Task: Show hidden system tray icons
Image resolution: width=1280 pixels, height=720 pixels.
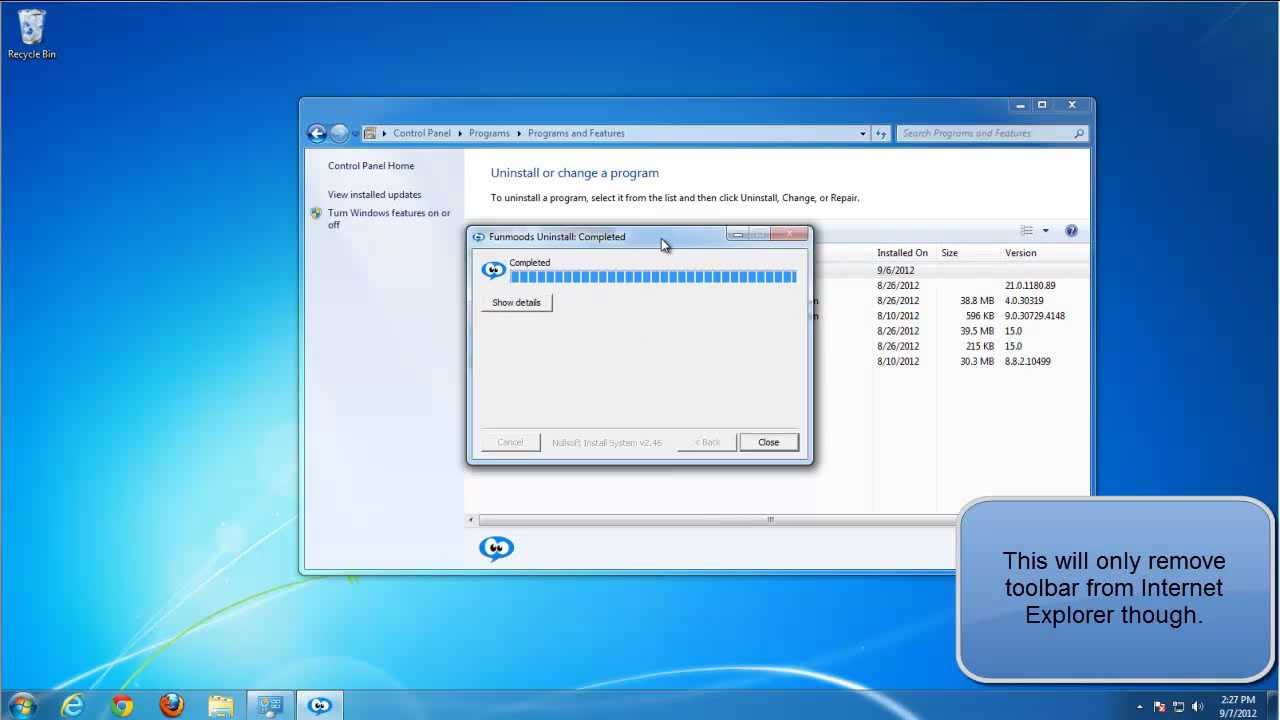Action: (1140, 706)
